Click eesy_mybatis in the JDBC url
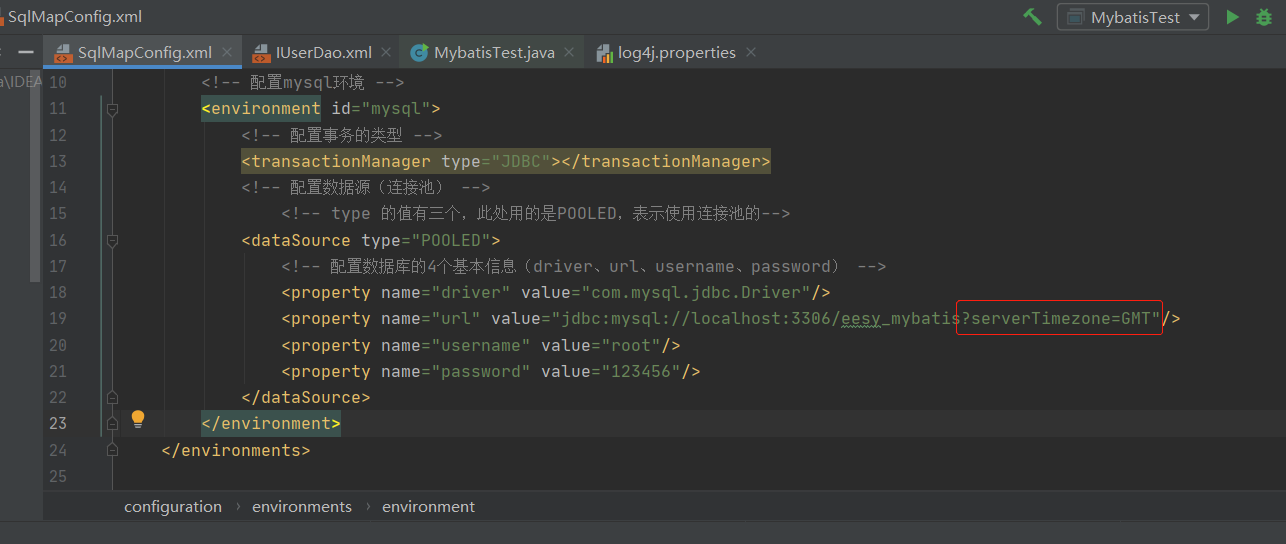Viewport: 1286px width, 544px height. pyautogui.click(x=899, y=319)
